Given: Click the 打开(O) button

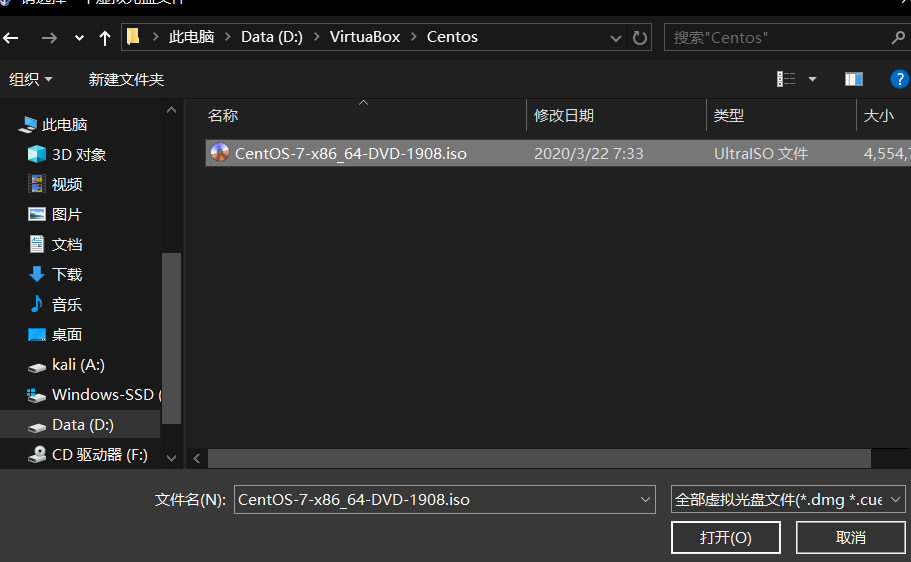Looking at the screenshot, I should 726,538.
